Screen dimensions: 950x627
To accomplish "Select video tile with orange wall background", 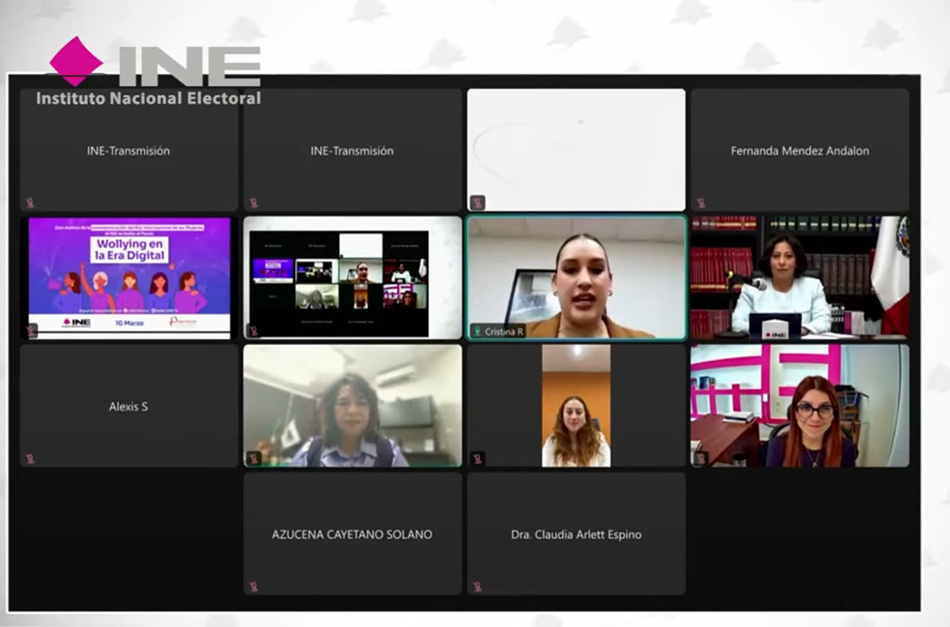I will pos(576,406).
